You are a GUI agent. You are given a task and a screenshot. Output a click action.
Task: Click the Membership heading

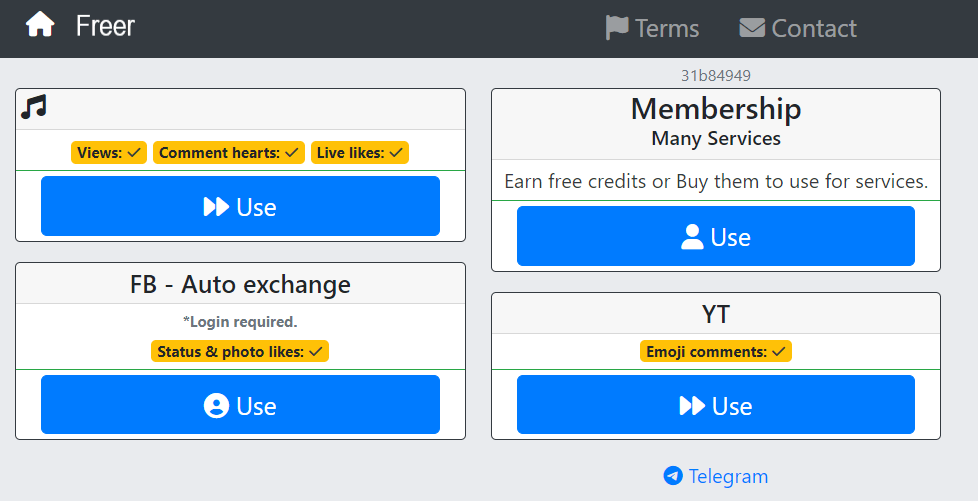(x=716, y=109)
